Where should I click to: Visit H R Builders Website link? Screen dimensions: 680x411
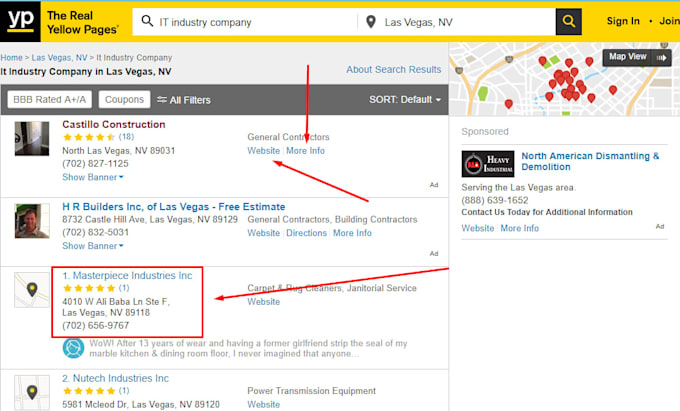pos(263,233)
